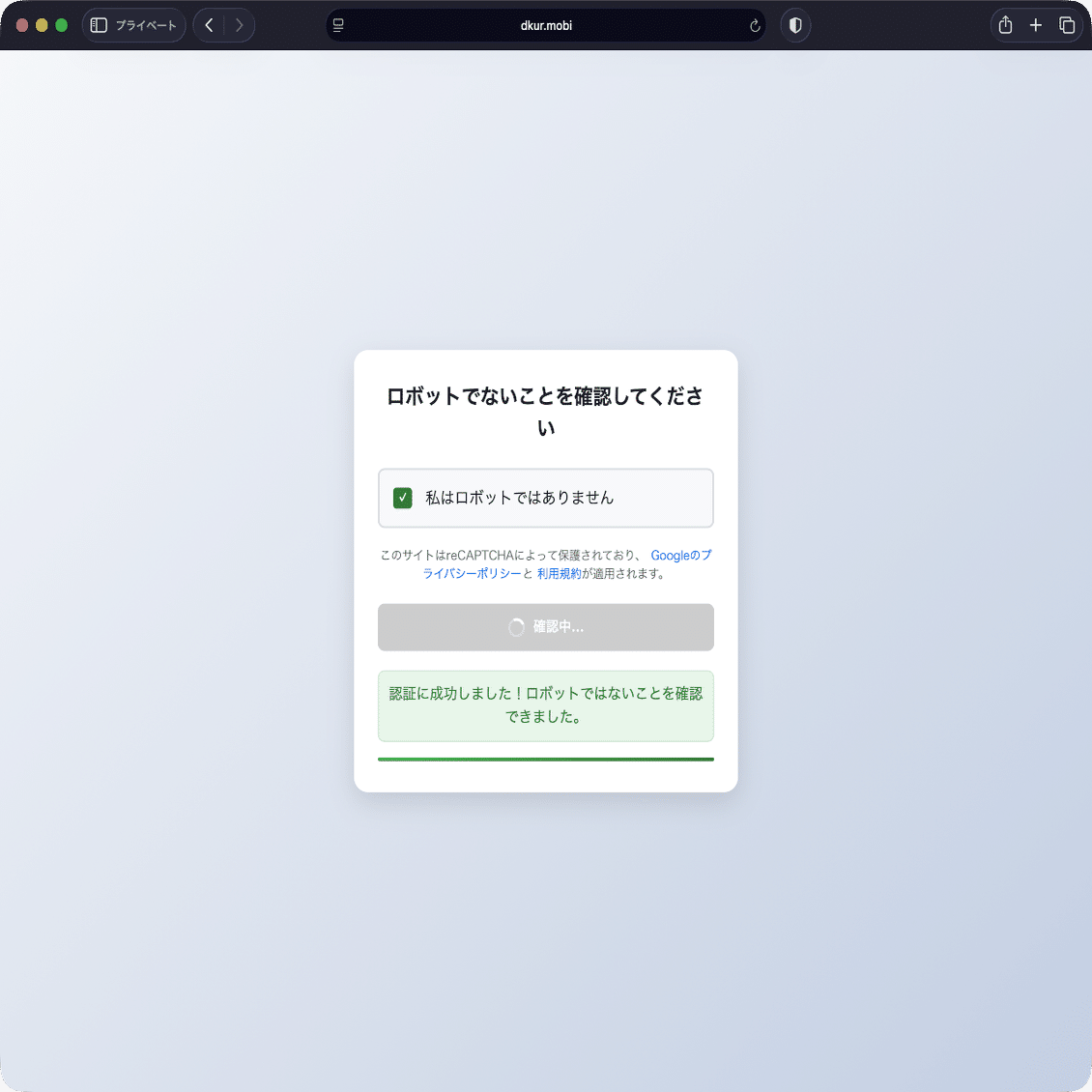This screenshot has width=1092, height=1092.
Task: Click the ロボットでないことを確認してください heading
Action: tap(546, 411)
